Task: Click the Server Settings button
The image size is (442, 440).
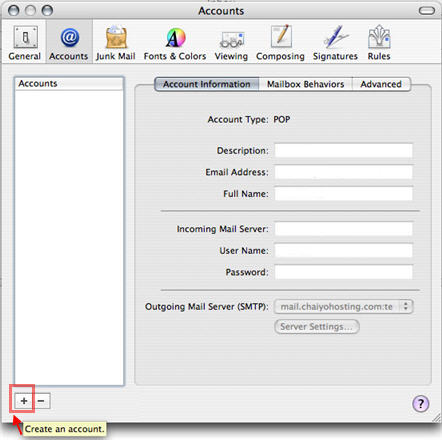Action: tap(317, 327)
